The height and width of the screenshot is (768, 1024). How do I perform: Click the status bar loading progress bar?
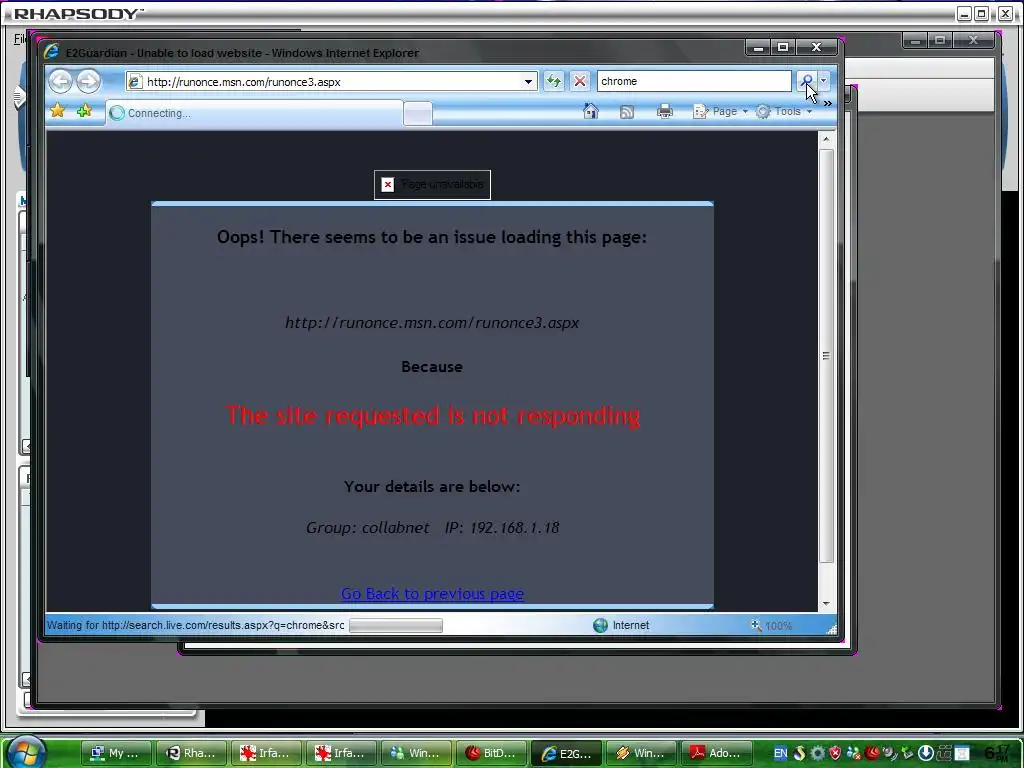pos(396,626)
